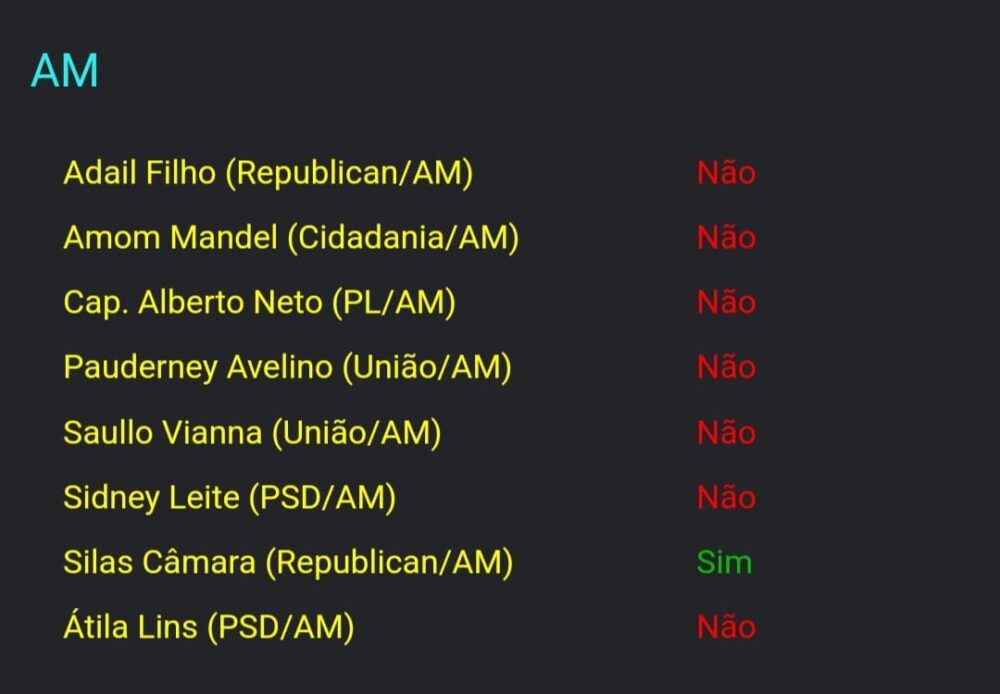The width and height of the screenshot is (1000, 694).
Task: Open Amom Mandel's name entry
Action: click(x=170, y=238)
